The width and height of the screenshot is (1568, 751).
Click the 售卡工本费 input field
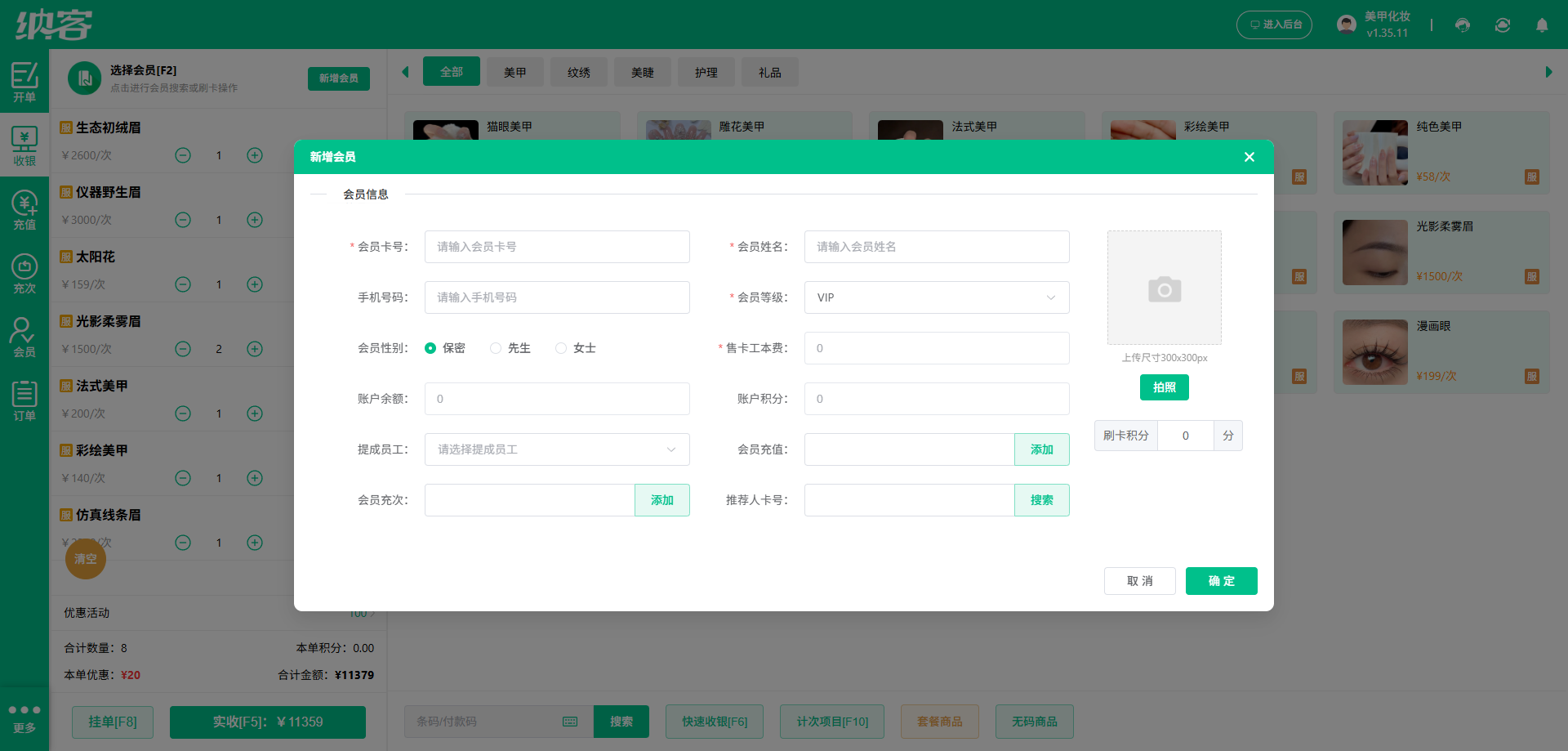pos(937,348)
